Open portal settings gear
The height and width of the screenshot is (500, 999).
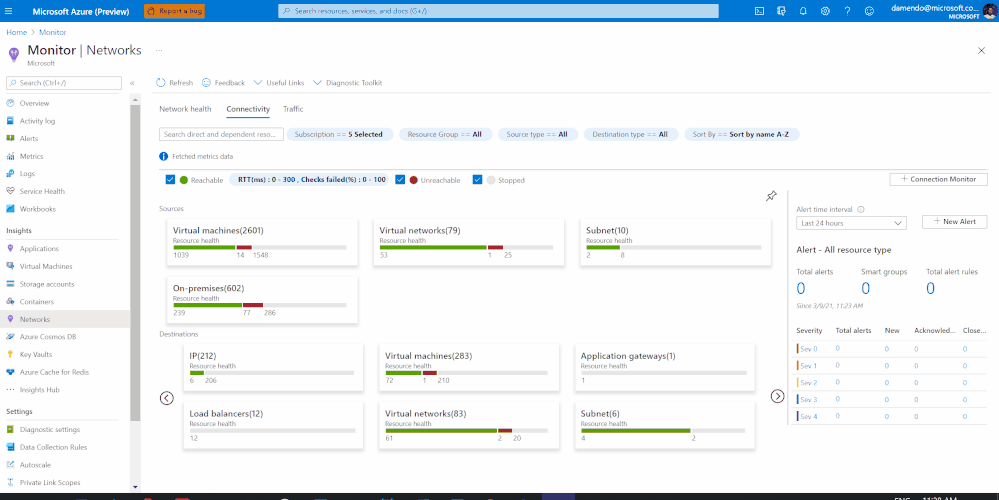pyautogui.click(x=825, y=11)
